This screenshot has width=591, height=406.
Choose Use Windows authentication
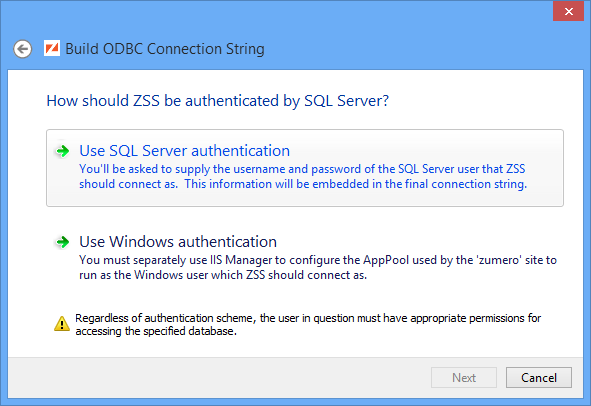click(x=178, y=242)
